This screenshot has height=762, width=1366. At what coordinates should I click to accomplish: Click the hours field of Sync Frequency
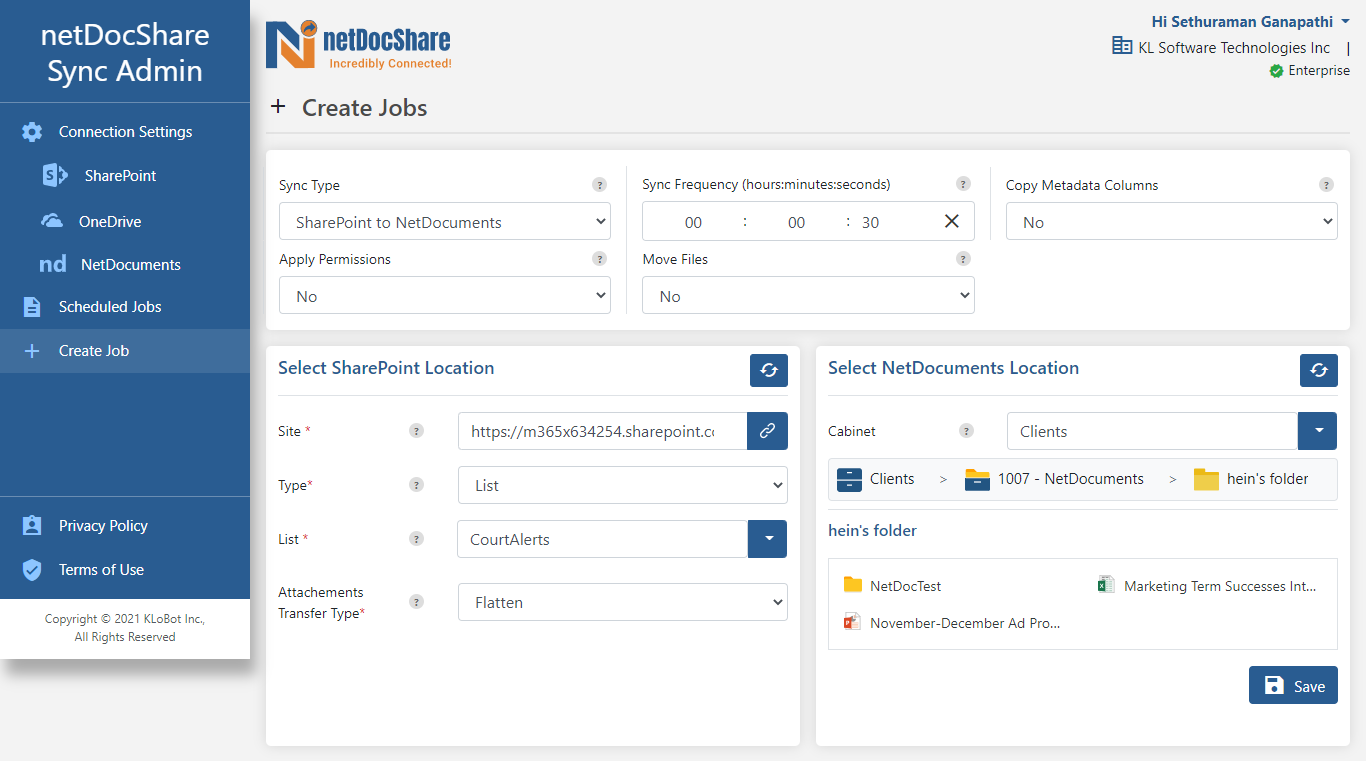pyautogui.click(x=693, y=222)
